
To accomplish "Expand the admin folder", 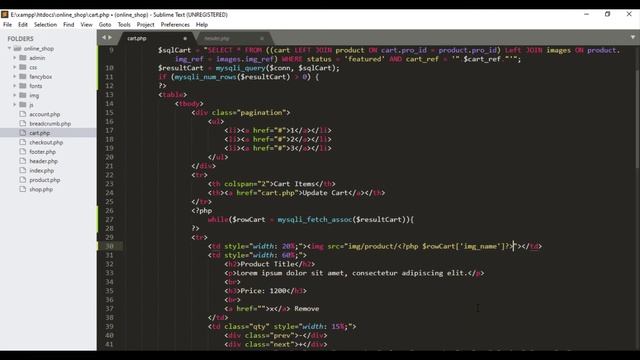I will tap(15, 58).
